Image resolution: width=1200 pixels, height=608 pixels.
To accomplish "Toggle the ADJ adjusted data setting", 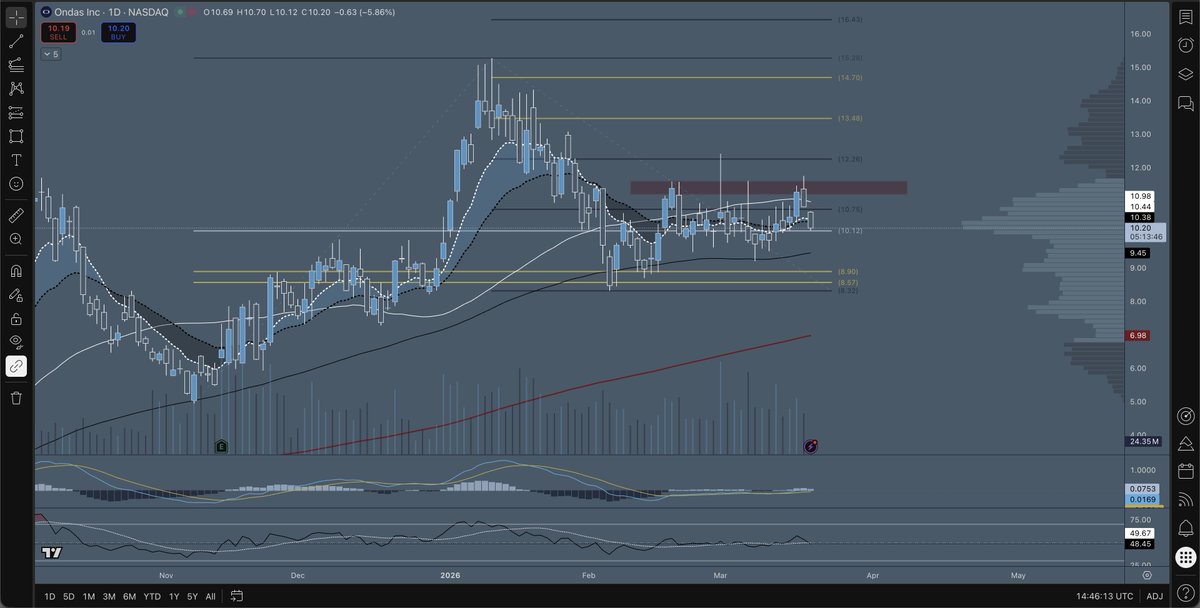I will coord(1155,596).
